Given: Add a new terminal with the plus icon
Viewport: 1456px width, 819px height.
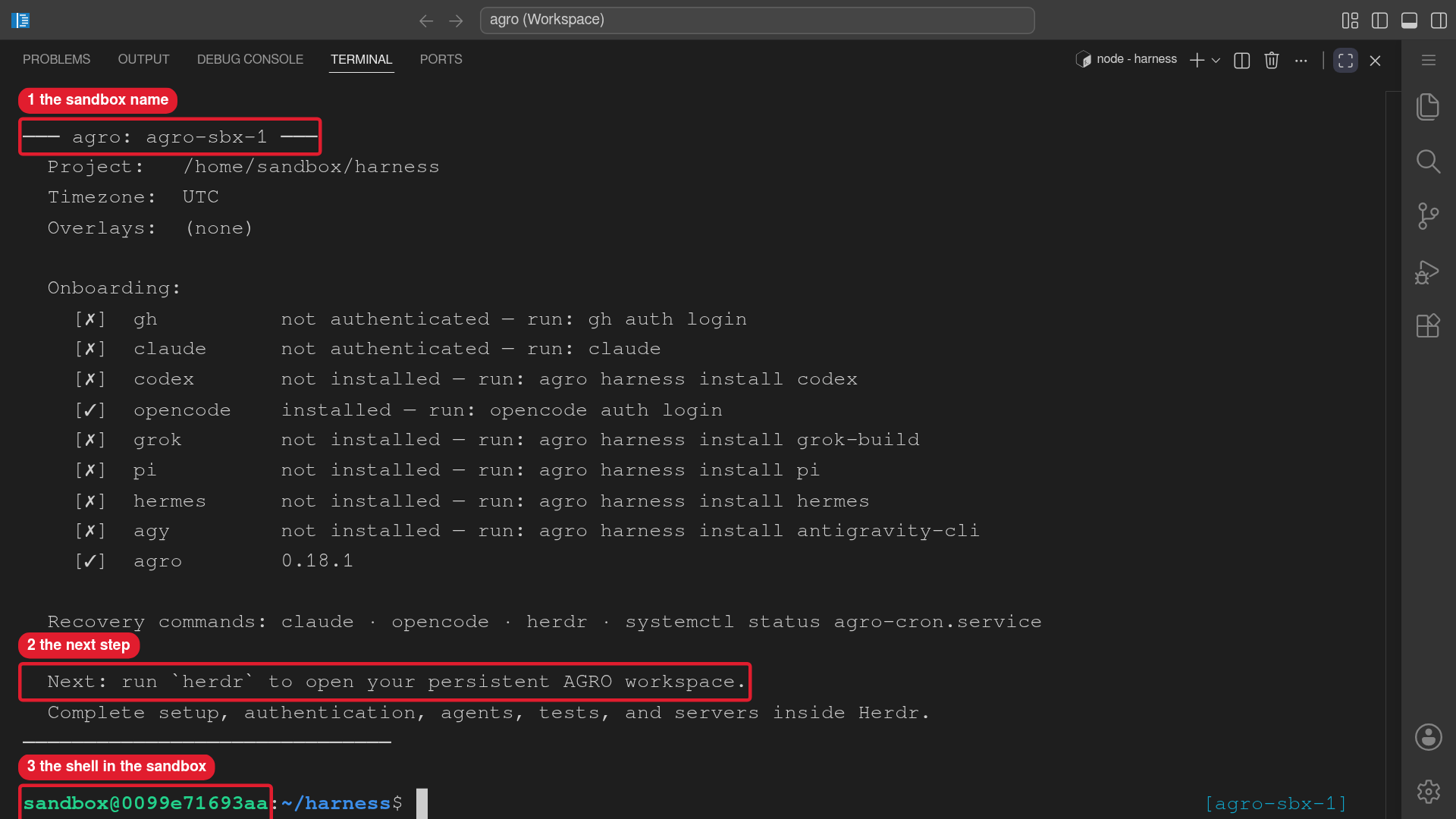Looking at the screenshot, I should coord(1197,61).
